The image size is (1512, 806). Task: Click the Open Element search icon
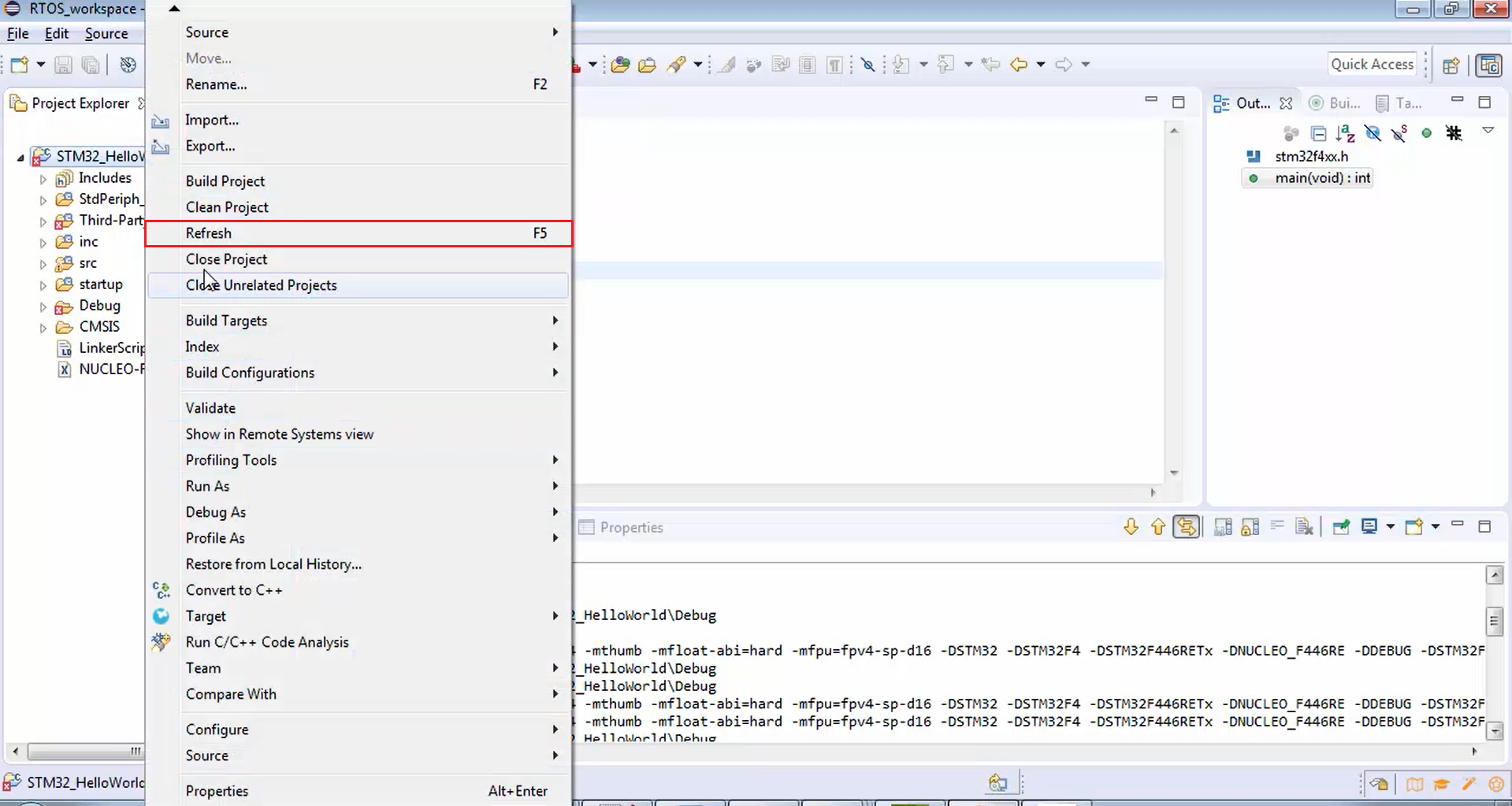(620, 65)
